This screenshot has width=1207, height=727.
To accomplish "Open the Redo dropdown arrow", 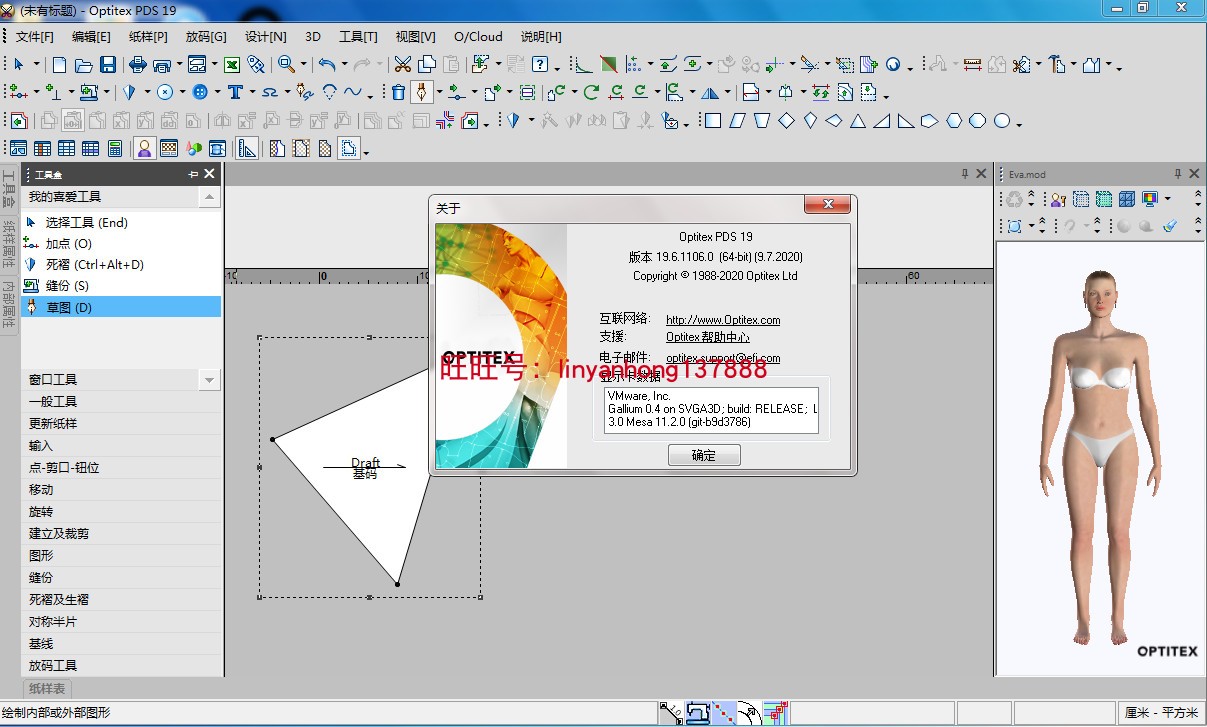I will 379,62.
